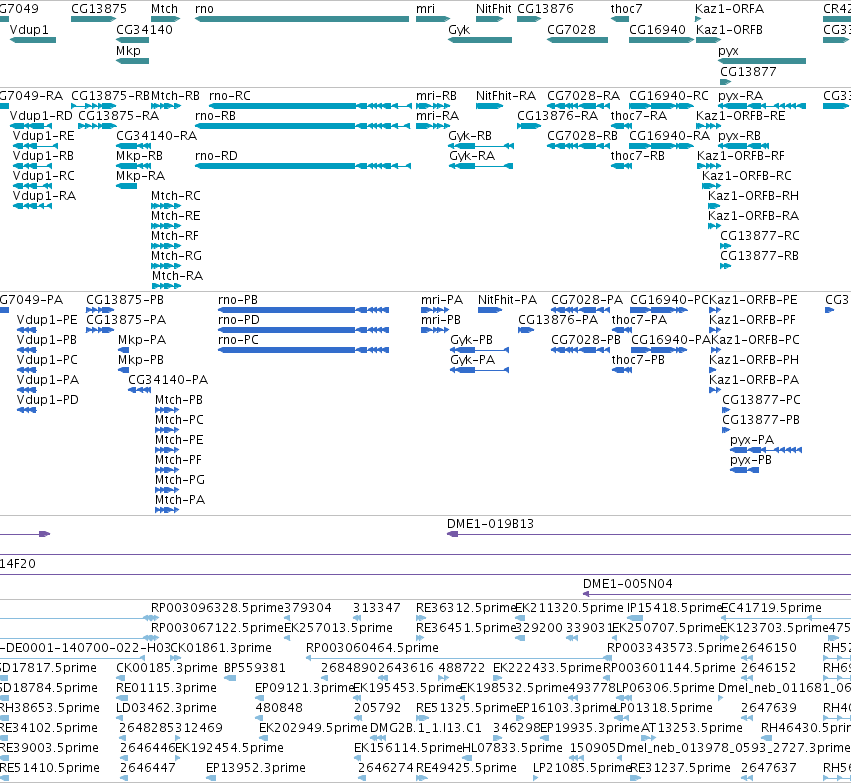Click the pyx-PA protein label
The image size is (851, 783).
pyautogui.click(x=752, y=440)
